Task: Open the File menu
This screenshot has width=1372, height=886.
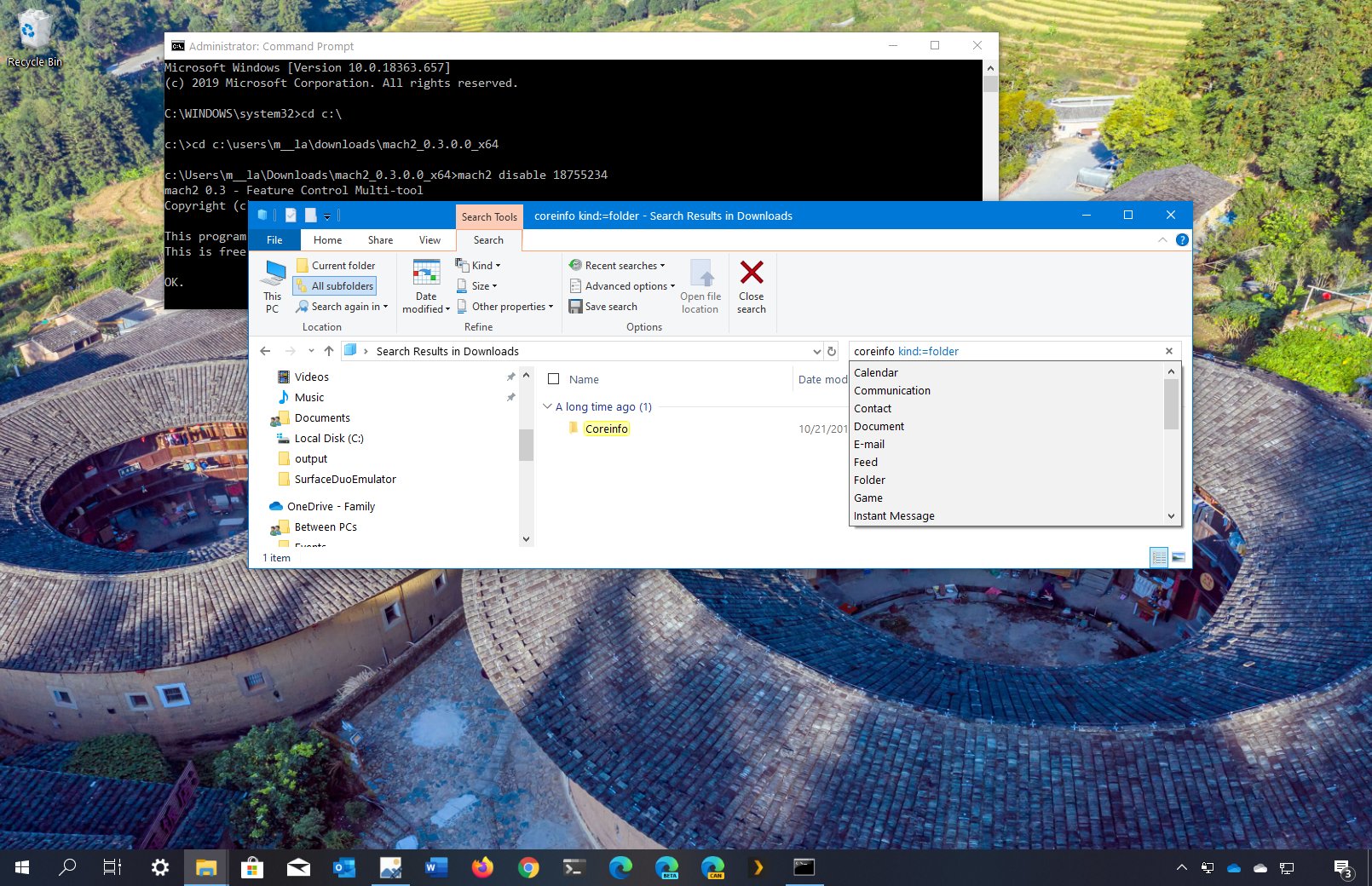Action: (x=274, y=239)
